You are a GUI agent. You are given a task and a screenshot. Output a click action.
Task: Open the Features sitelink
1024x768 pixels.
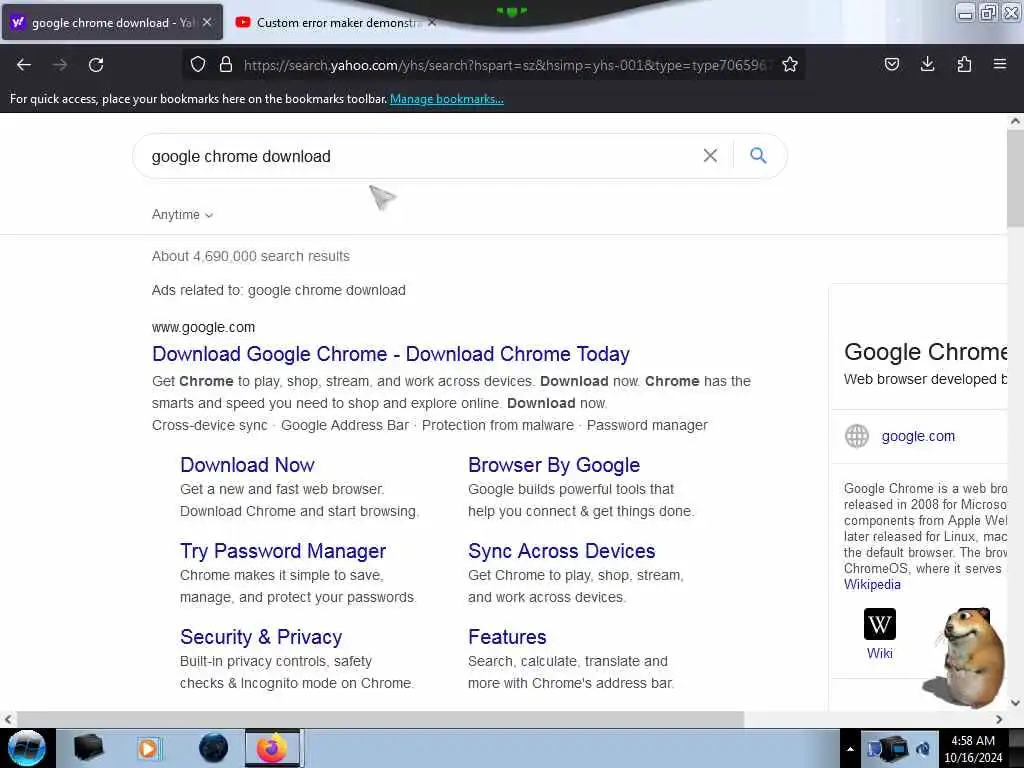coord(507,637)
